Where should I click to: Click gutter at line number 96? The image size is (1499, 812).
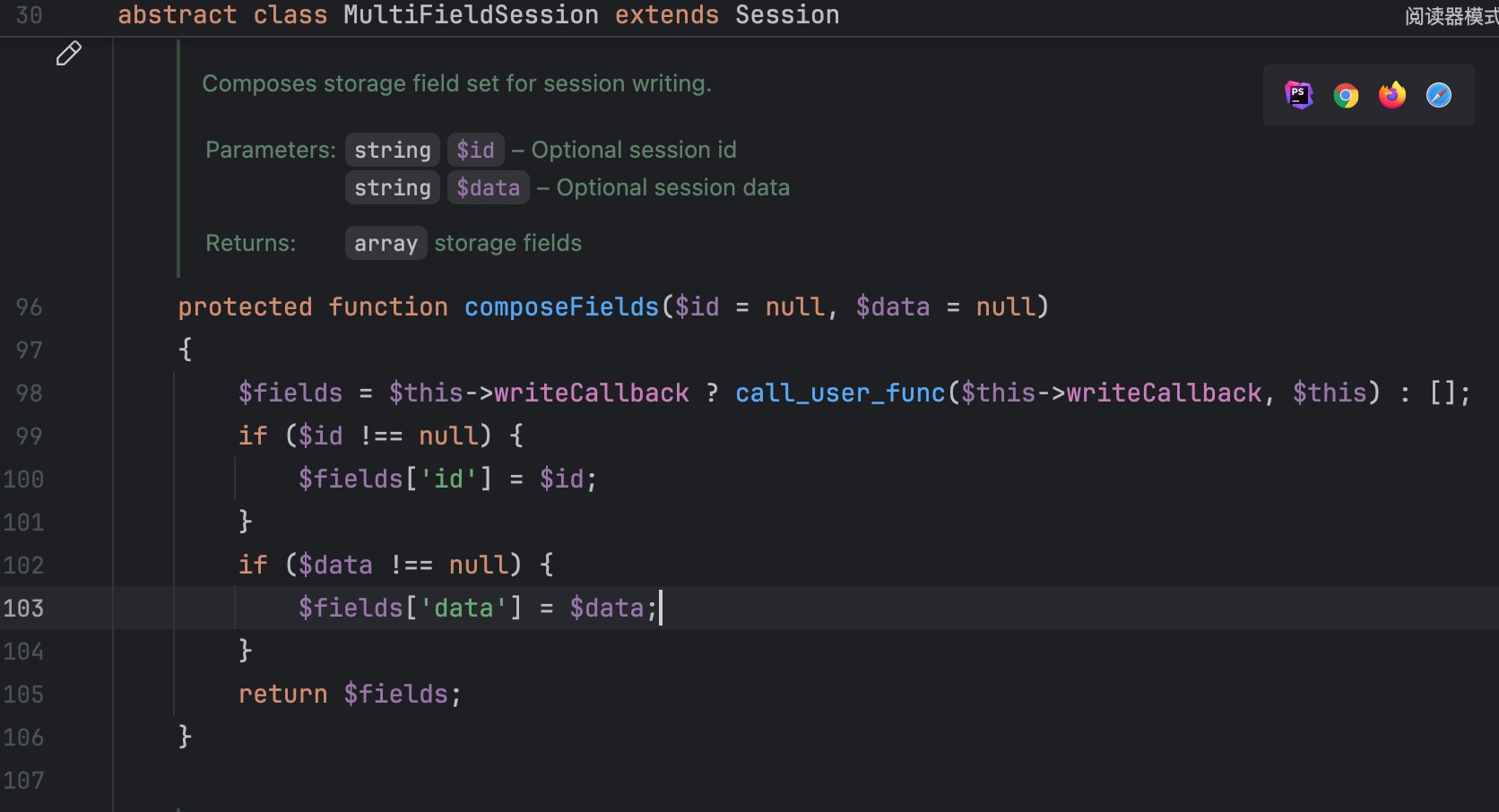29,307
